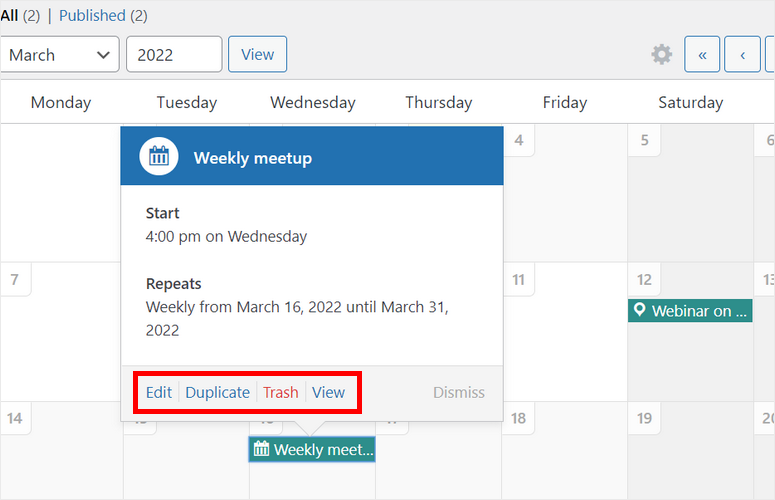775x500 pixels.
Task: Open the View link in the event popup
Action: (328, 392)
